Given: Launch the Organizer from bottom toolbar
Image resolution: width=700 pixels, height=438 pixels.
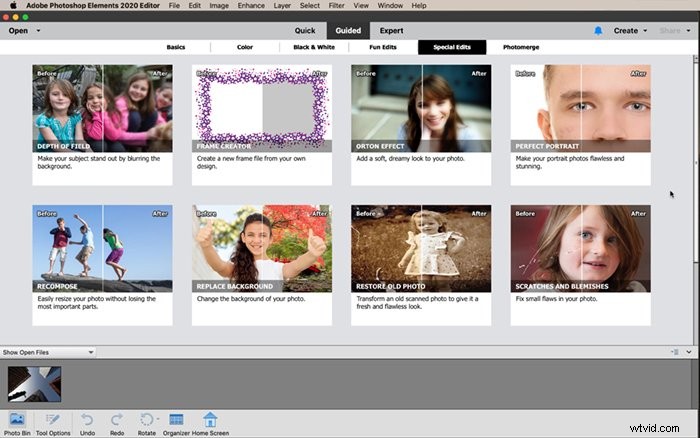Looking at the screenshot, I should click(176, 421).
